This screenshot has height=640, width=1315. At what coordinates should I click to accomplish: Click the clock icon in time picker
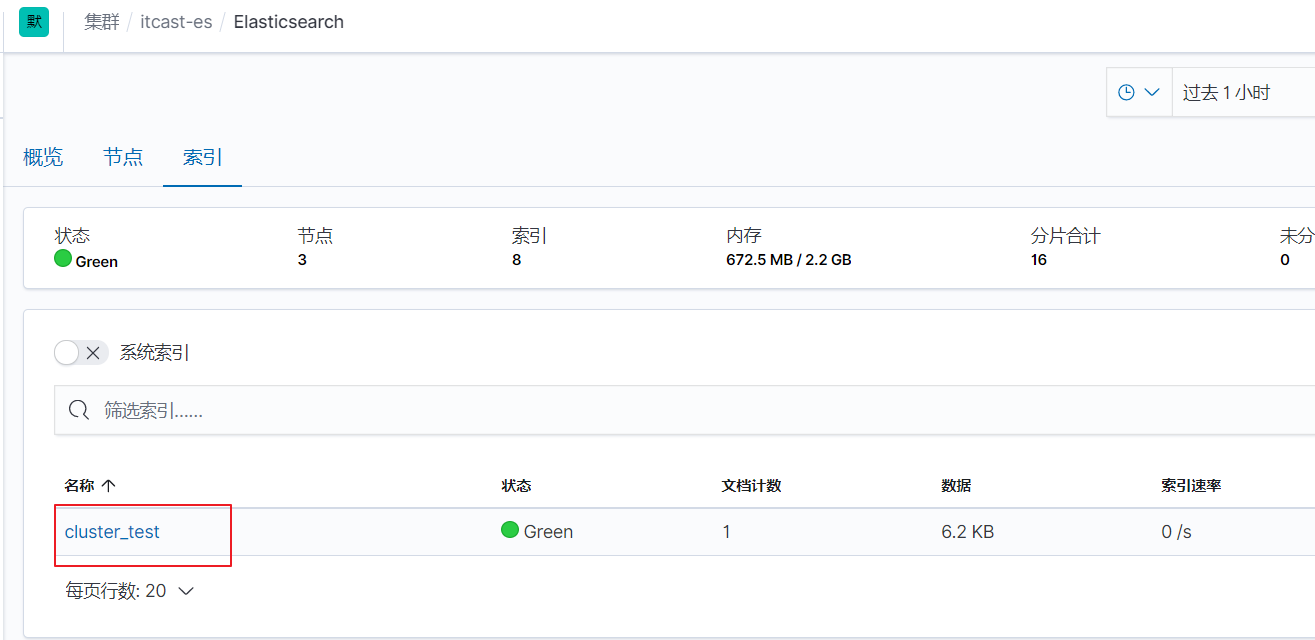1126,92
